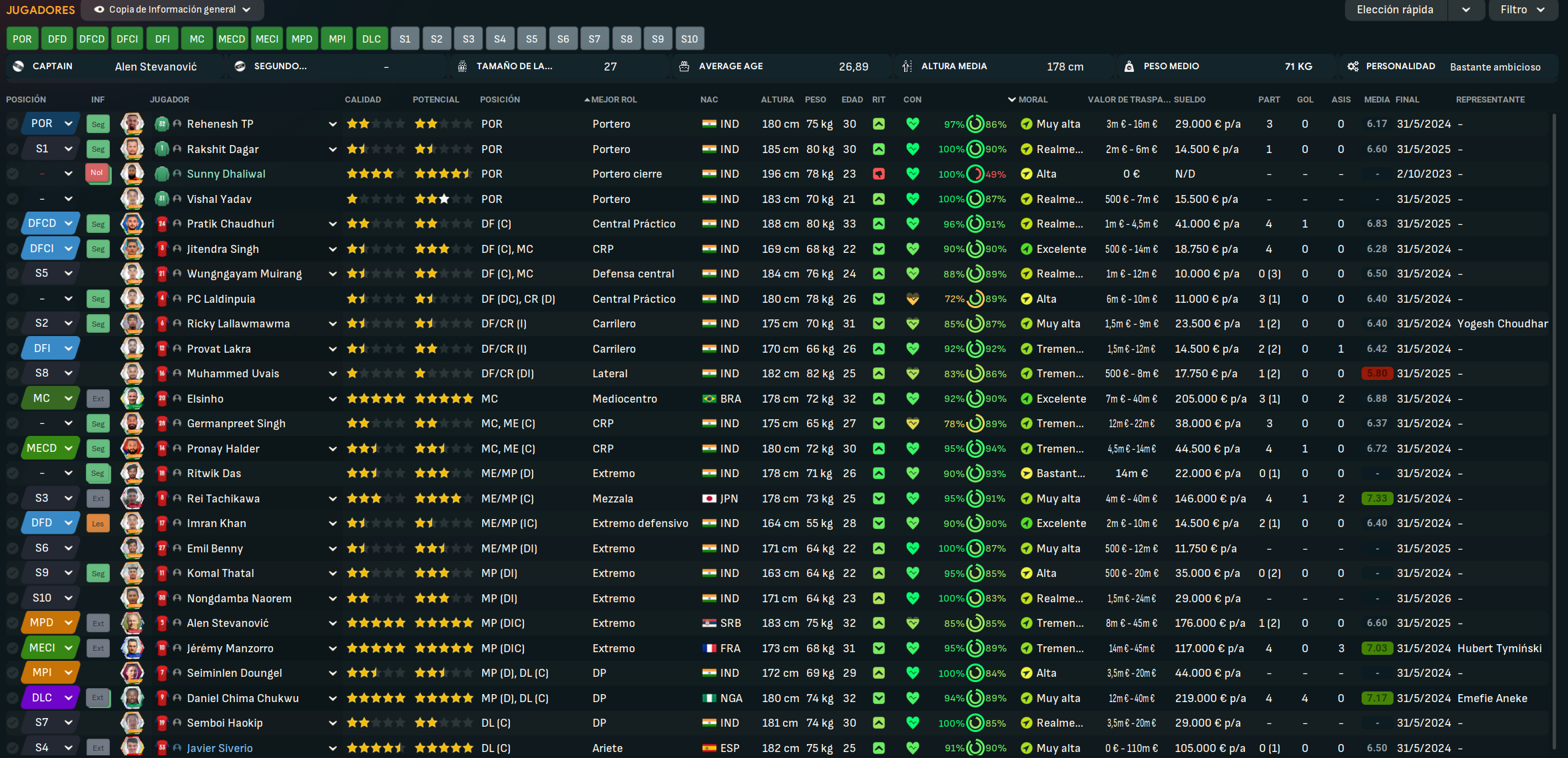Select the checkbox for Imran Khan row
Screen dimensions: 1568x758
coord(13,524)
